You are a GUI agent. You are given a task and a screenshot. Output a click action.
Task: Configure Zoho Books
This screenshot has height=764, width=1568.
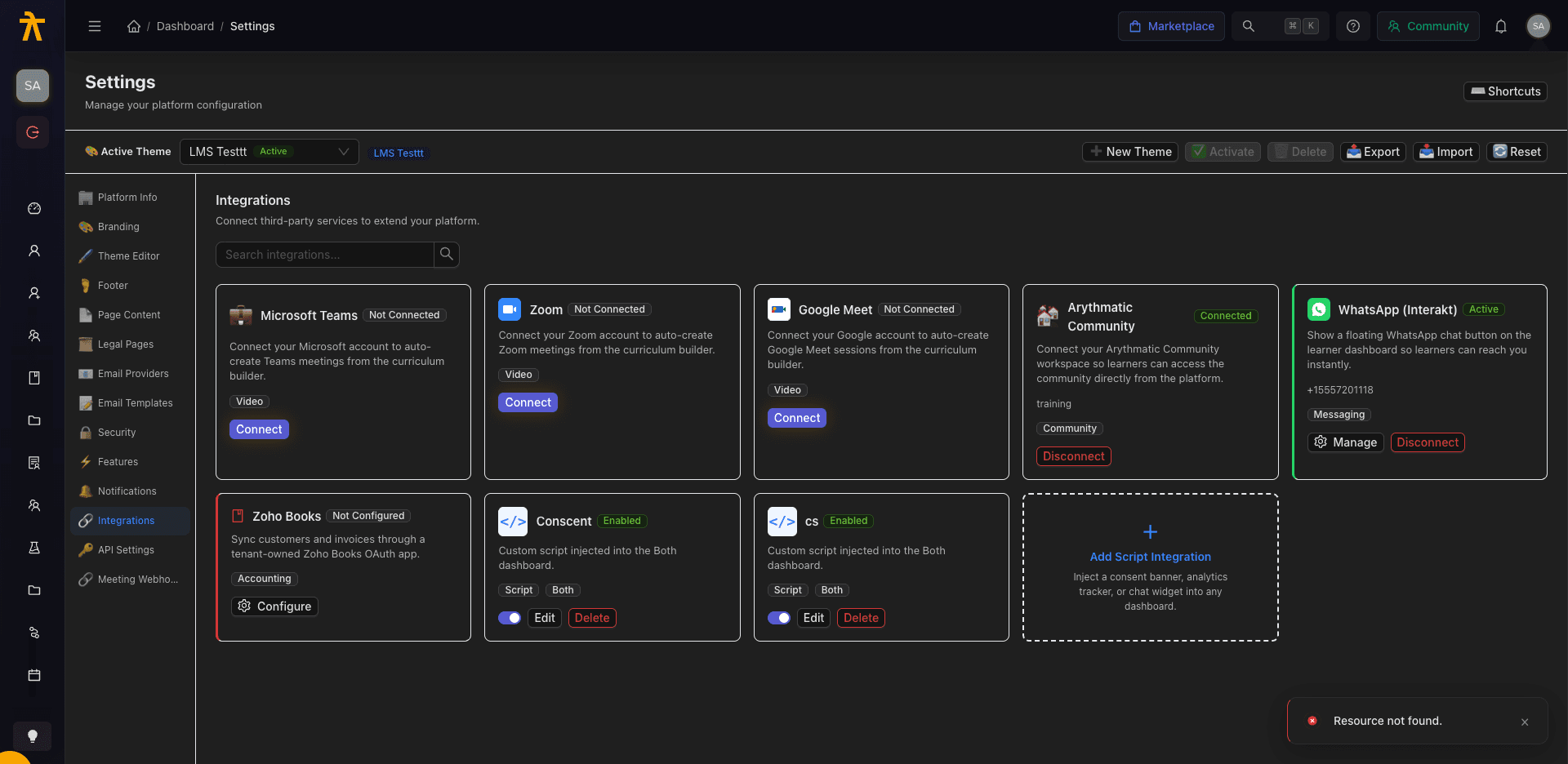pyautogui.click(x=274, y=606)
